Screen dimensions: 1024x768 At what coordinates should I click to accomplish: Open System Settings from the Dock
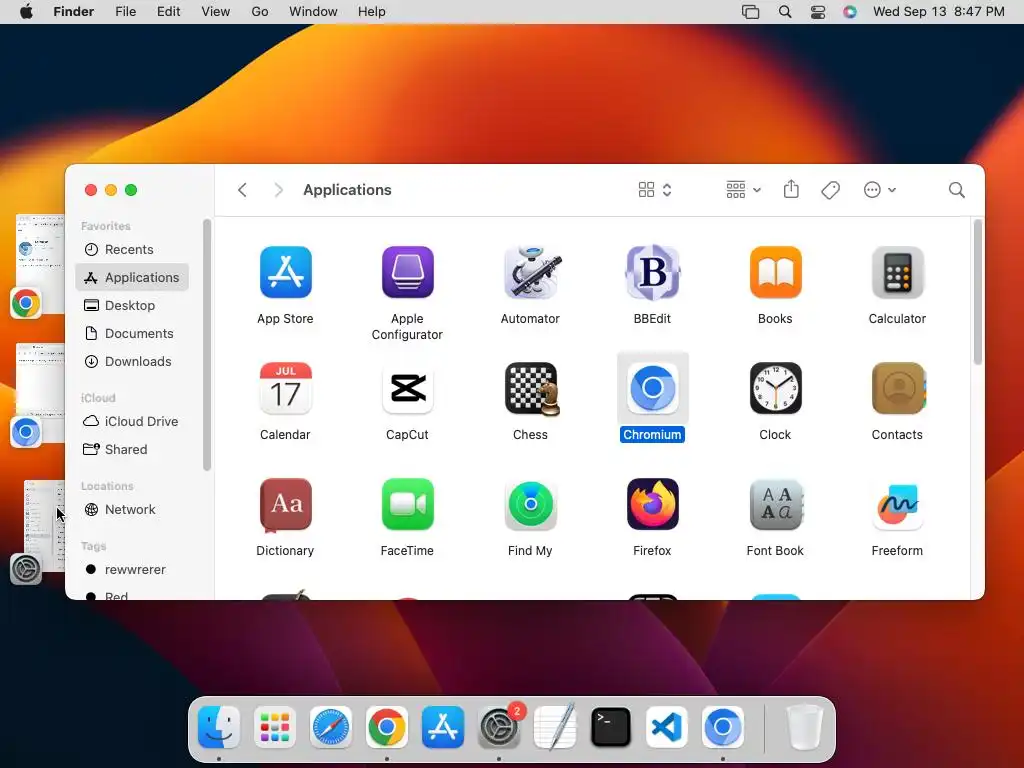pyautogui.click(x=499, y=727)
